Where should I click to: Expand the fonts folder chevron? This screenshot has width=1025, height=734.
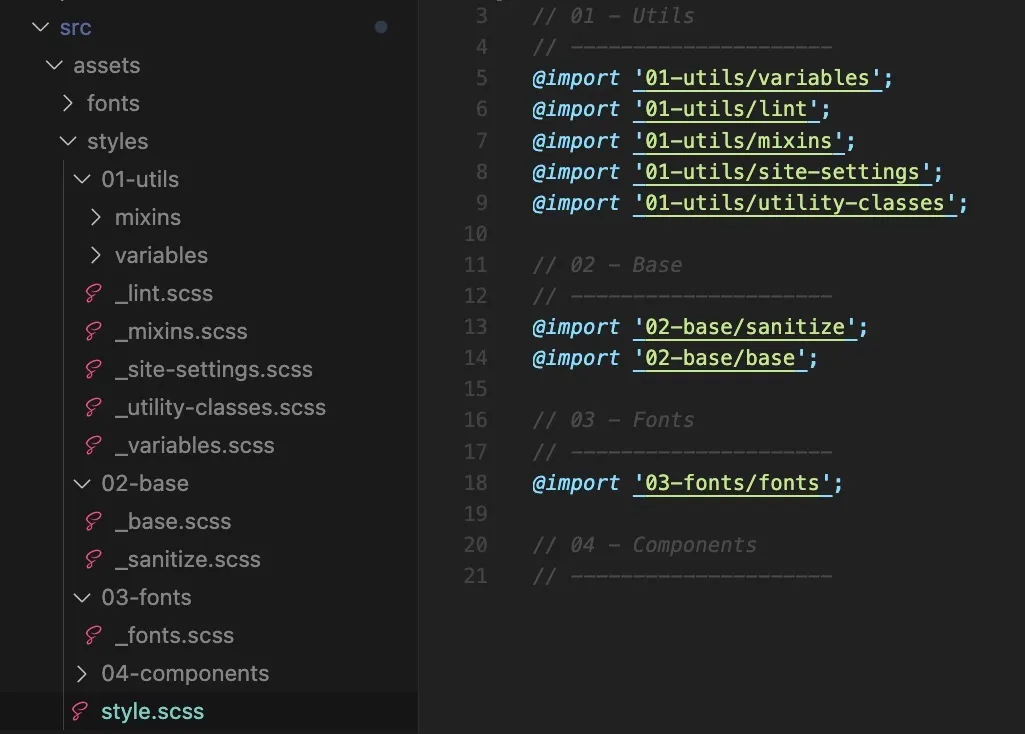(68, 104)
